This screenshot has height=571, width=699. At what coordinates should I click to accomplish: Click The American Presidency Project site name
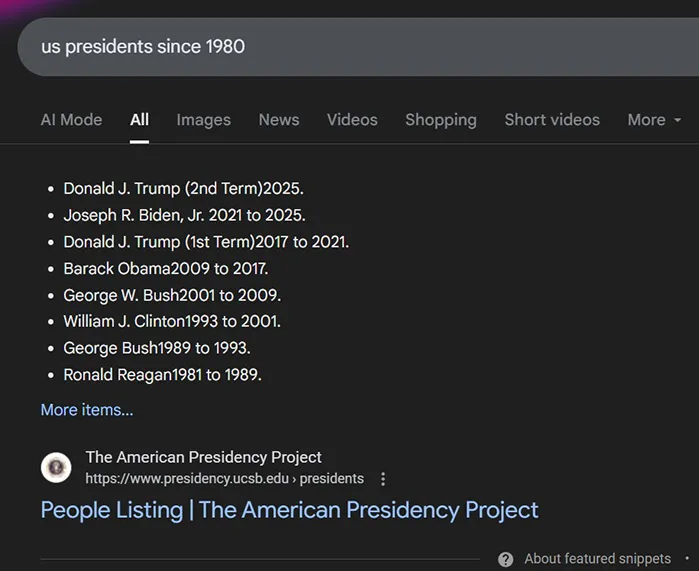[204, 457]
